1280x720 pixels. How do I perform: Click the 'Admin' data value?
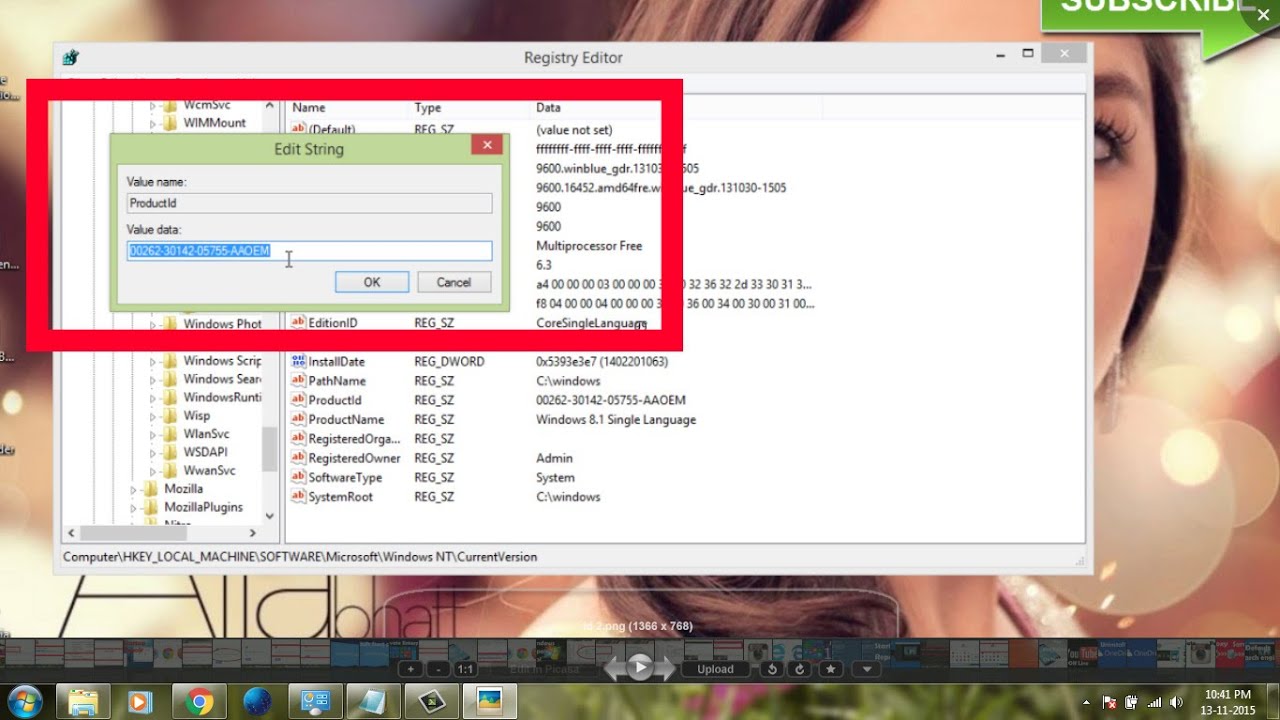pyautogui.click(x=554, y=458)
